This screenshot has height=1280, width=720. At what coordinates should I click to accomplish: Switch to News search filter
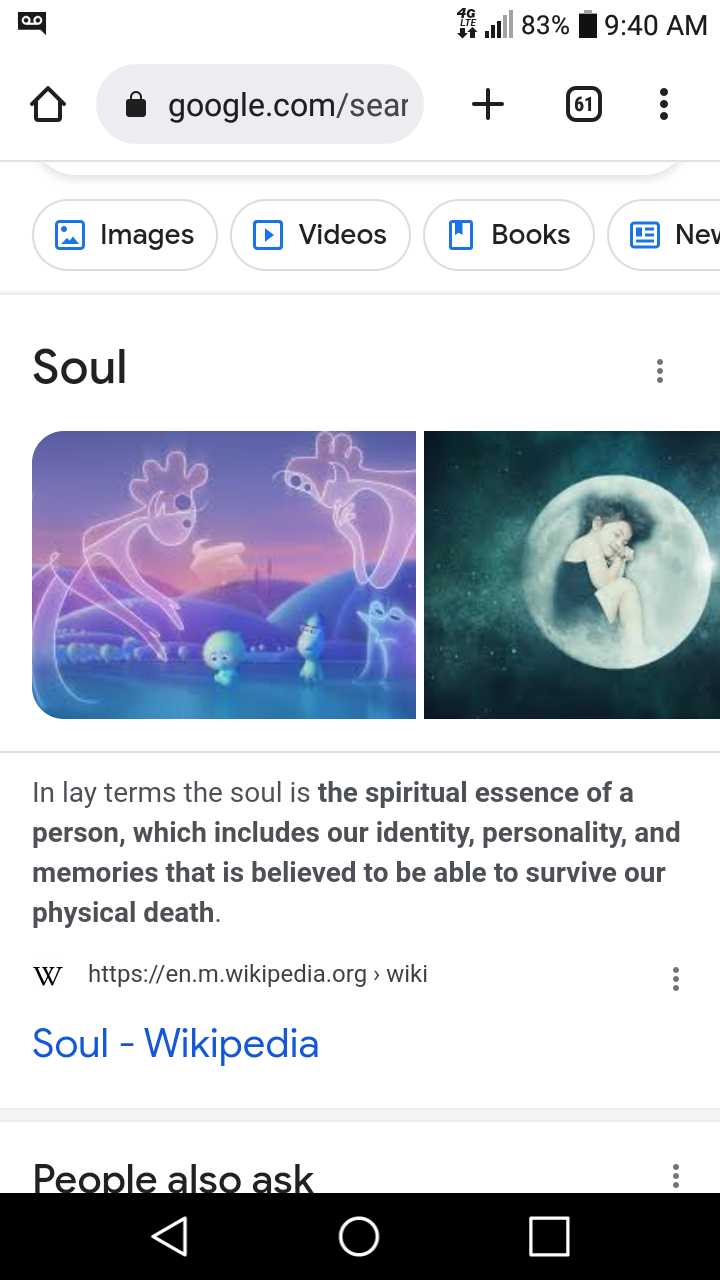[x=664, y=235]
